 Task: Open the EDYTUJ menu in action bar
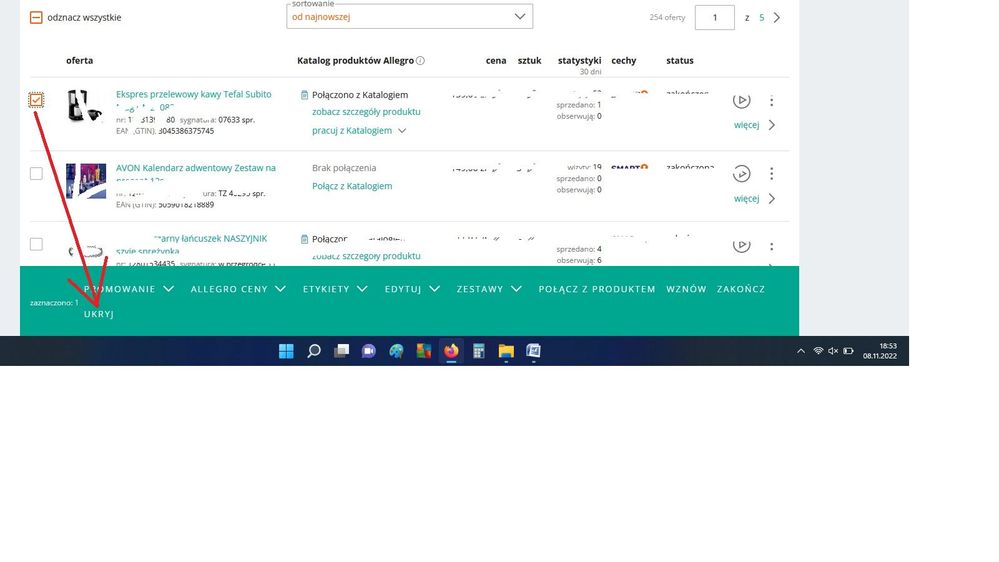click(411, 289)
